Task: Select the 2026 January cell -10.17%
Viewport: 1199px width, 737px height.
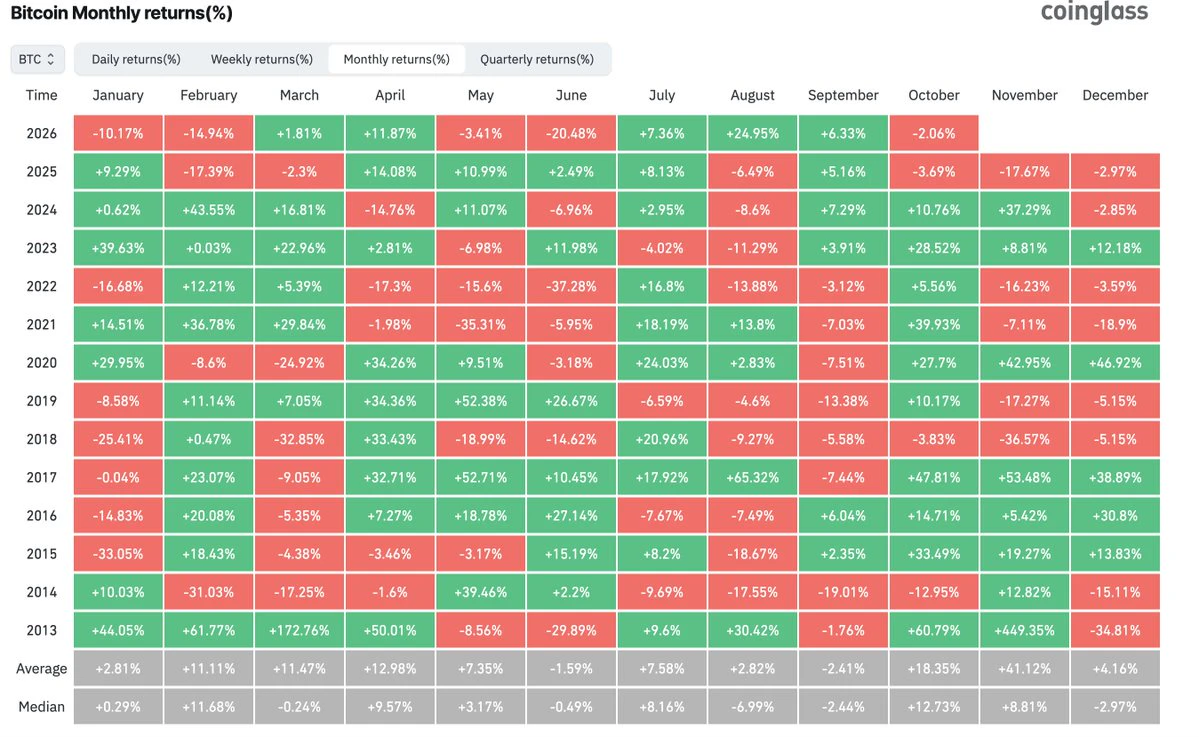Action: click(x=118, y=133)
